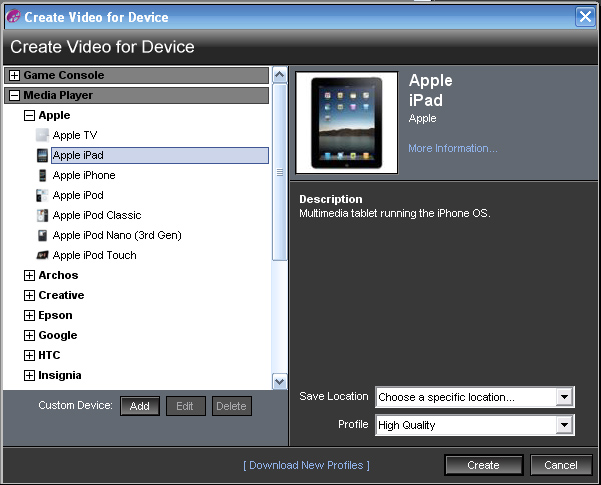Click the Apple iPad device icon
Viewport: 601px width, 485px height.
pos(42,155)
